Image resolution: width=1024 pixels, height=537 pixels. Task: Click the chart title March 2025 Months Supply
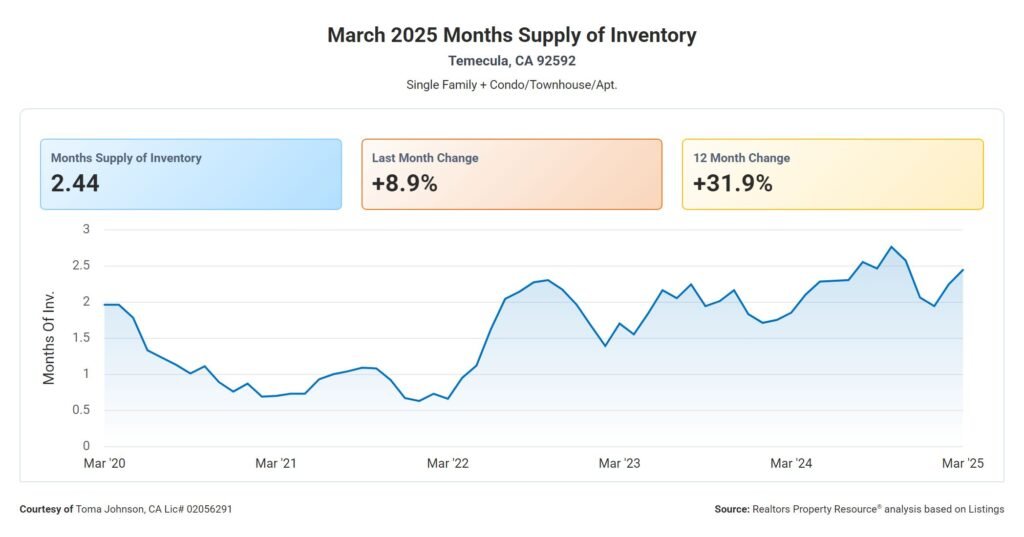point(511,35)
